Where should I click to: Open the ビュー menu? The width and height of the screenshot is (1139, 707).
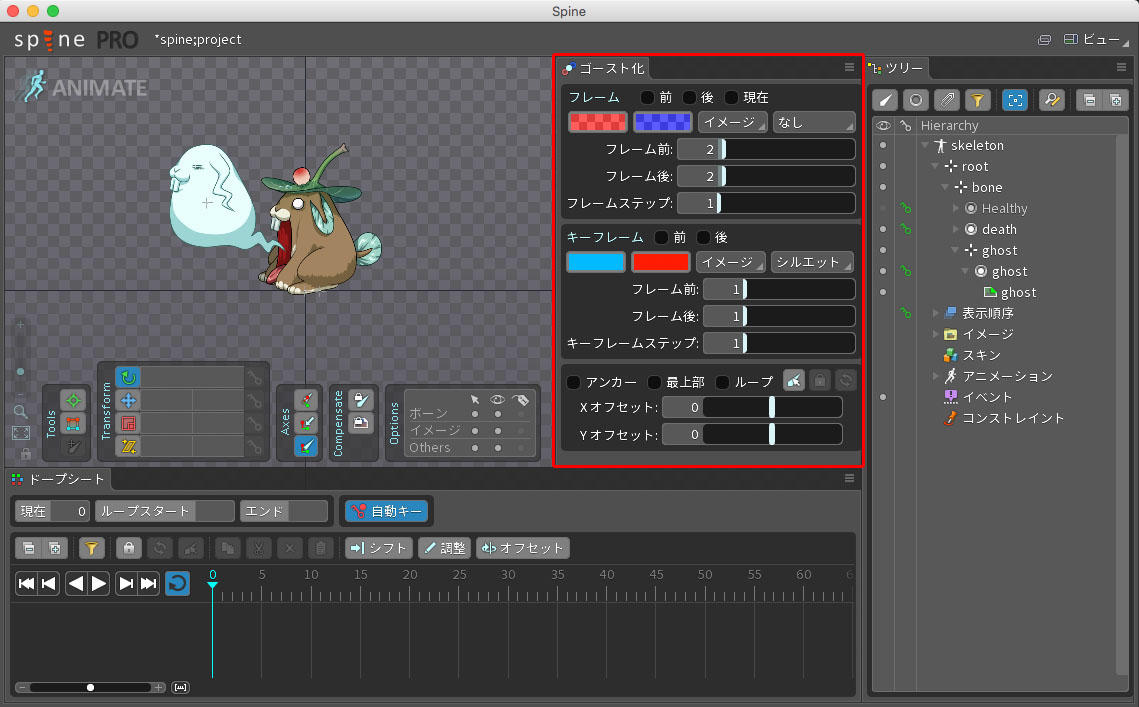click(x=1095, y=39)
